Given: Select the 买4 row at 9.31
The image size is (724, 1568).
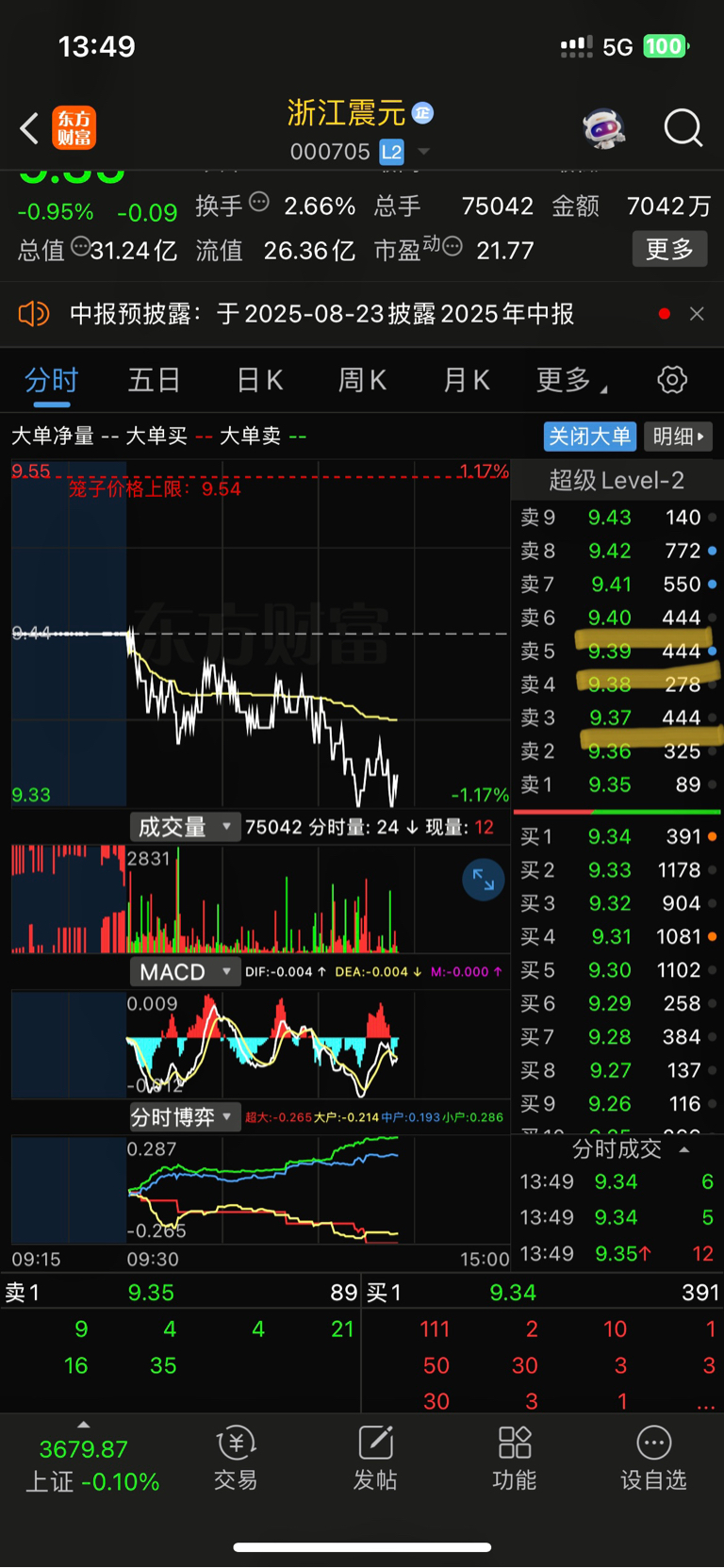Looking at the screenshot, I should pos(617,937).
